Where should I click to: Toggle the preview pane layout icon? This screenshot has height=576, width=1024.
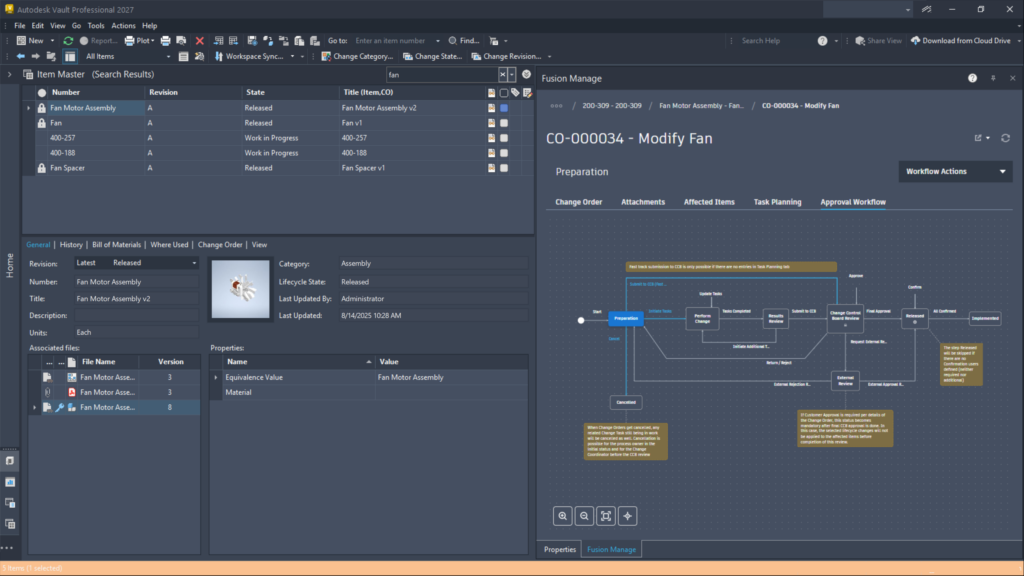click(x=70, y=56)
